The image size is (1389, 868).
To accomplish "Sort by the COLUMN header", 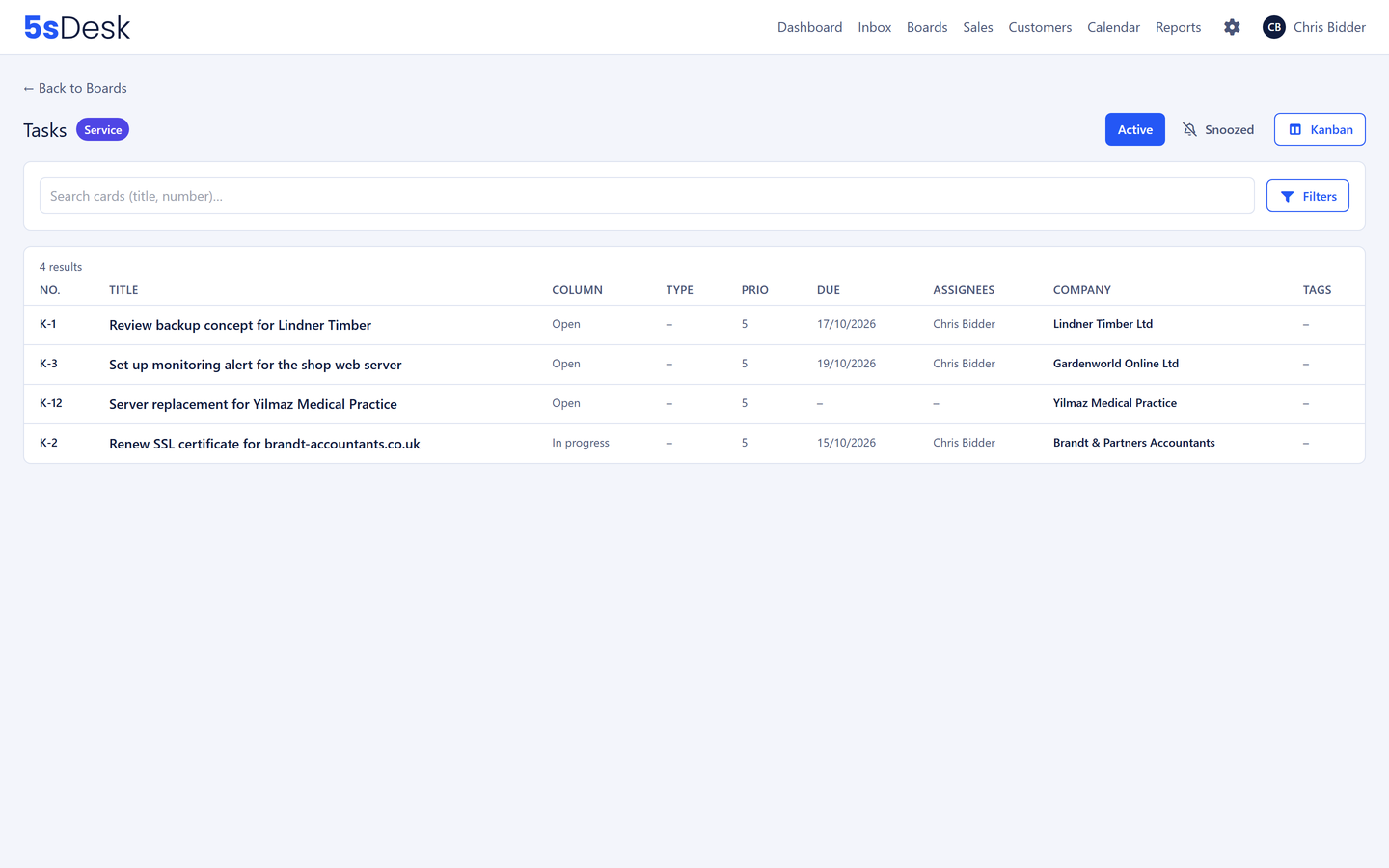I will 577,290.
